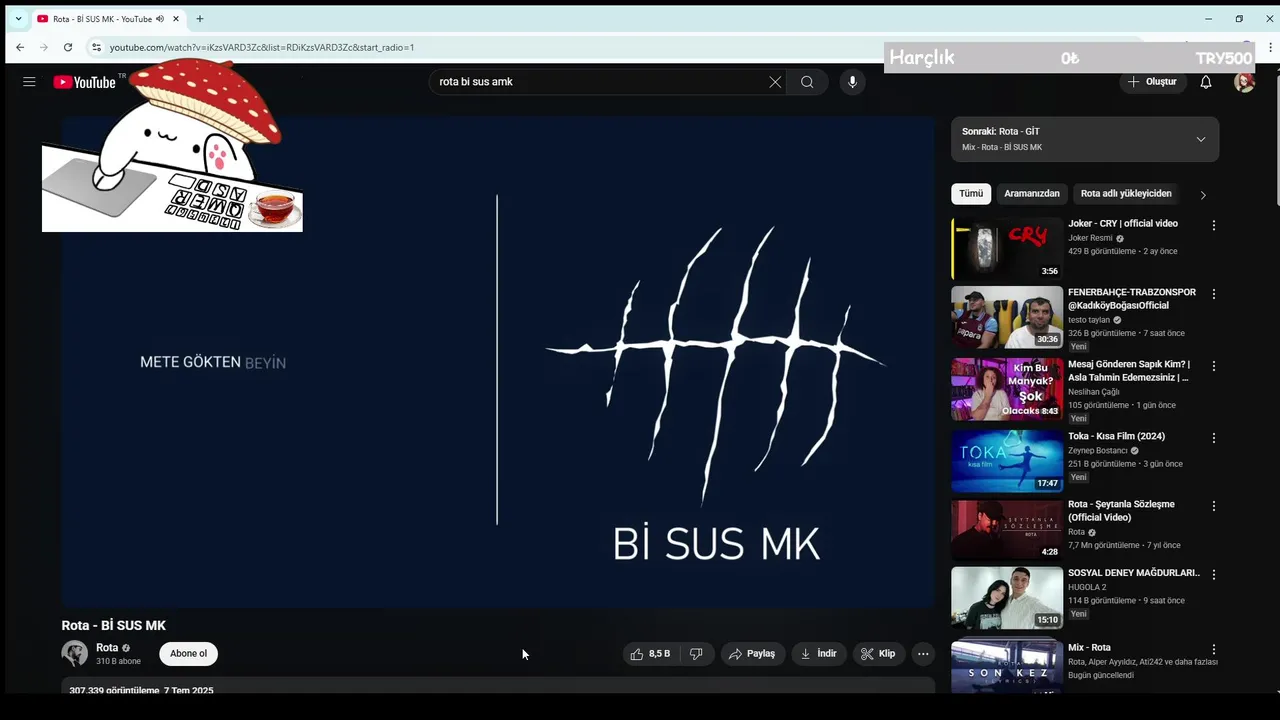Click the browser address bar URL
The height and width of the screenshot is (720, 1280).
(x=262, y=47)
